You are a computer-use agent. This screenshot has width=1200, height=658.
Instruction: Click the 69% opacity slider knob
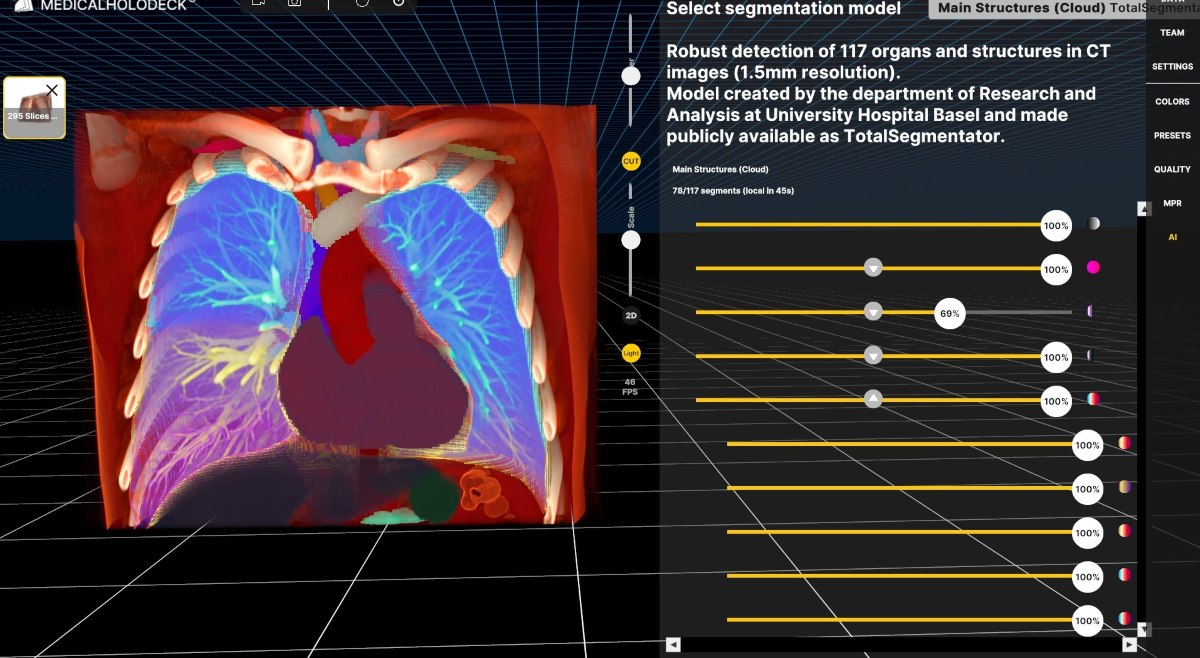coord(948,313)
